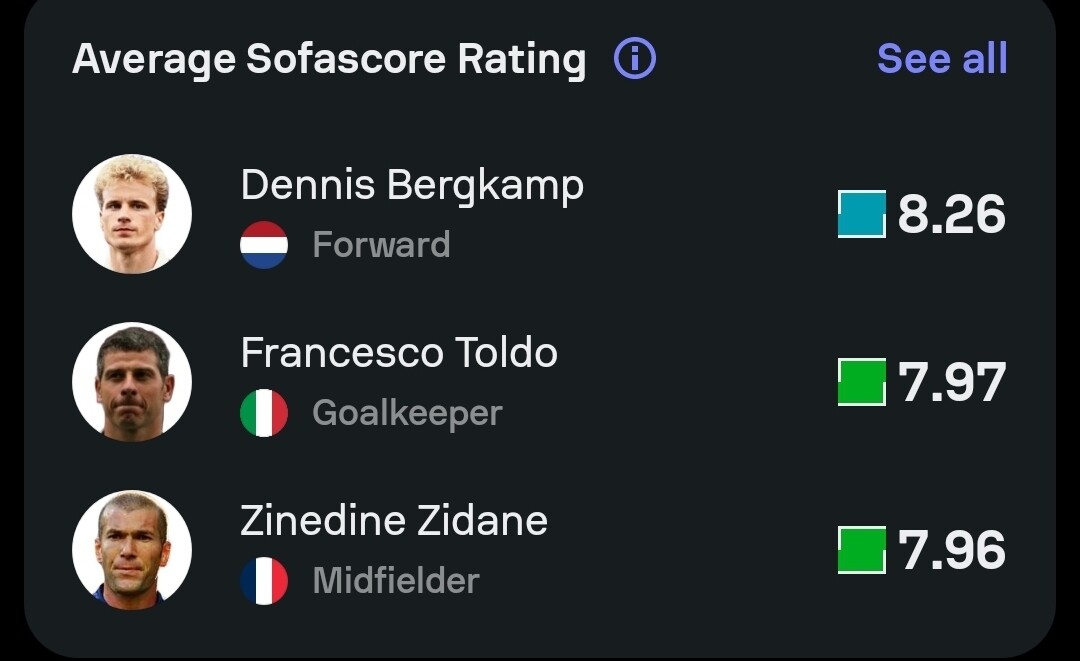Open the Dennis Bergkamp player name
Screen dimensions: 1080x661
tap(412, 185)
